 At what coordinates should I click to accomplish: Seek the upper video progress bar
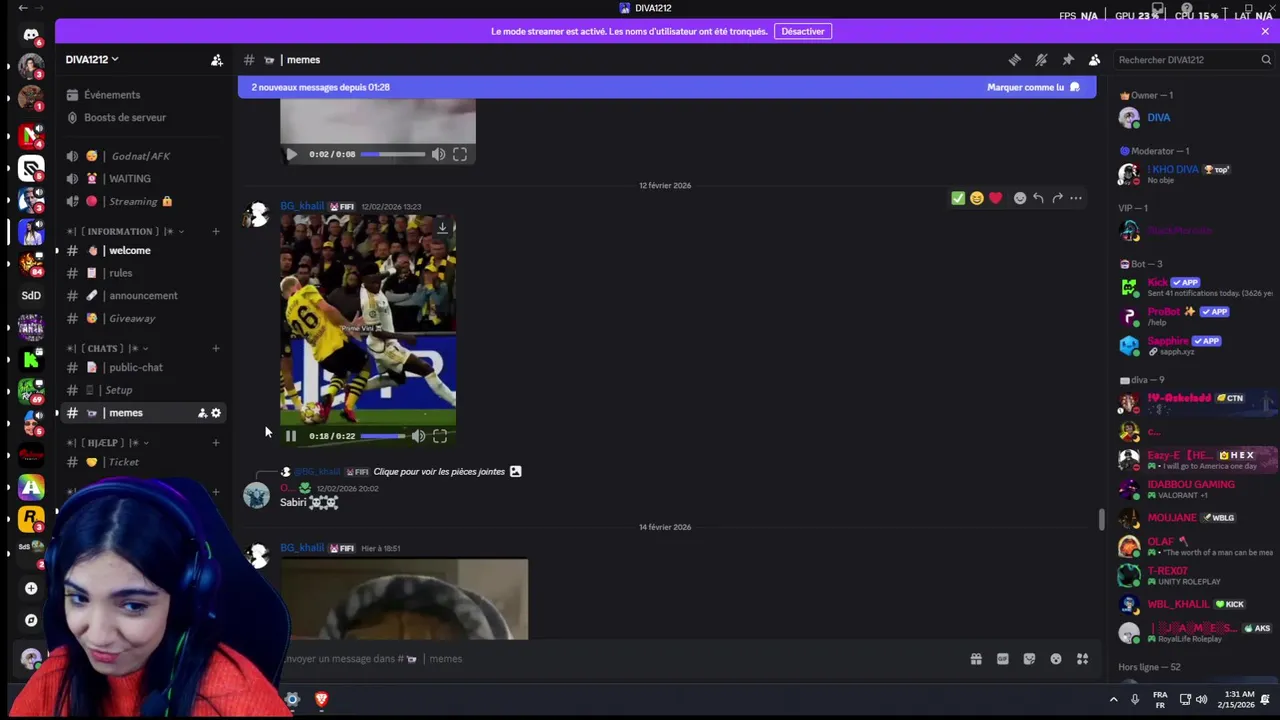click(393, 154)
